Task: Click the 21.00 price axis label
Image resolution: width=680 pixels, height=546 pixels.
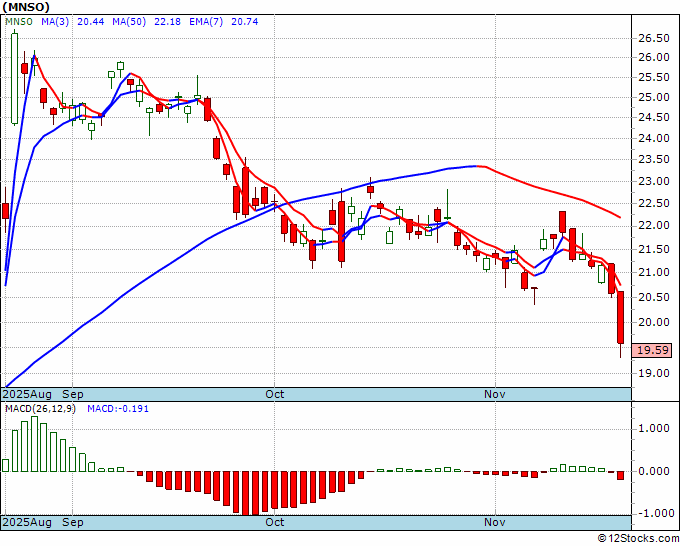Action: coord(654,272)
